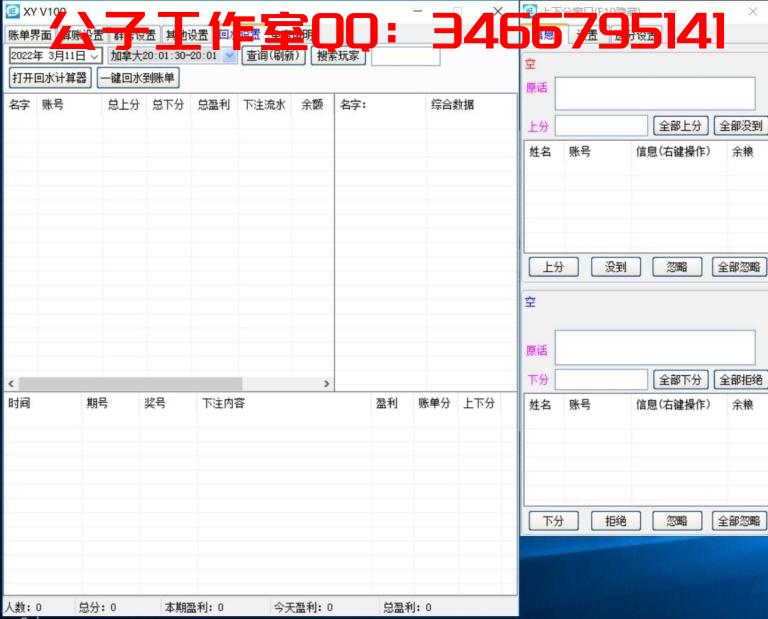Close the 上下分窗口 window
Viewport: 768px width, 619px height.
pos(753,11)
